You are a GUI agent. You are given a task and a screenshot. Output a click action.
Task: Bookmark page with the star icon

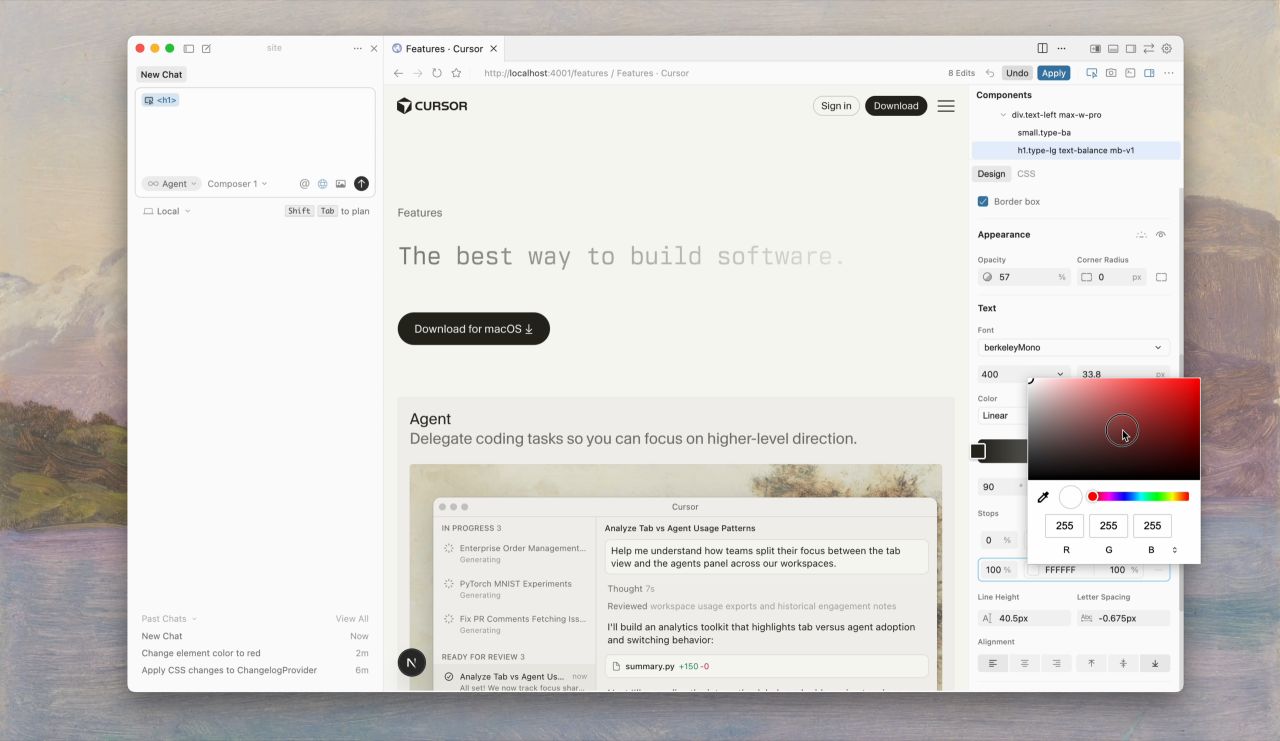456,73
